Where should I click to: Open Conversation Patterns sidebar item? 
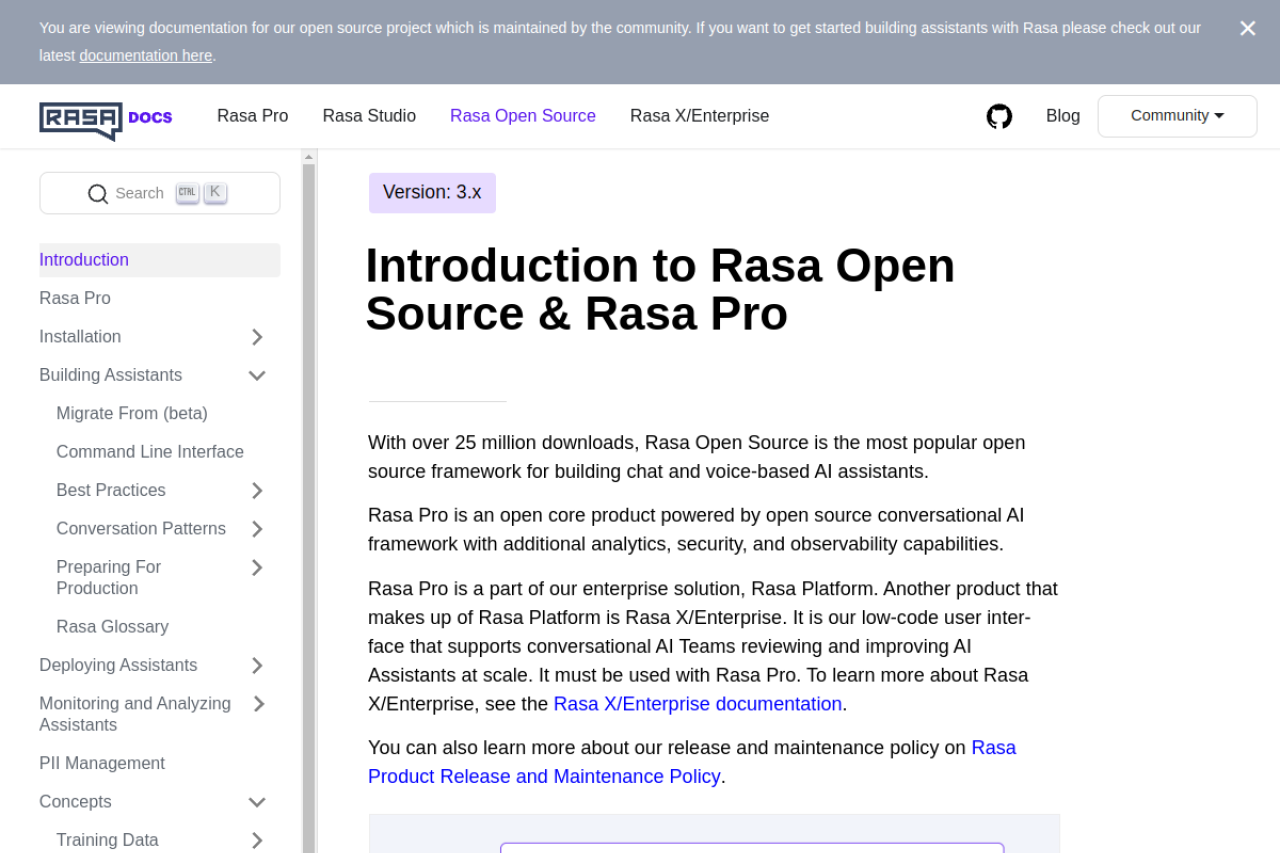[x=141, y=529]
